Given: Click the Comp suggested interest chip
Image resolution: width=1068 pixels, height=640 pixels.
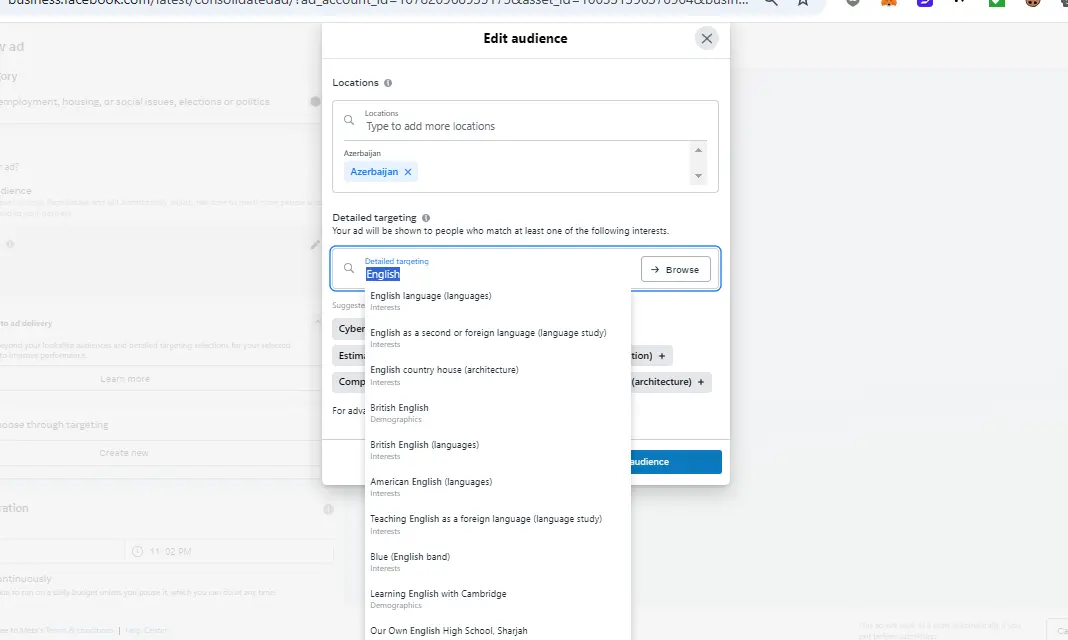Looking at the screenshot, I should (x=350, y=382).
